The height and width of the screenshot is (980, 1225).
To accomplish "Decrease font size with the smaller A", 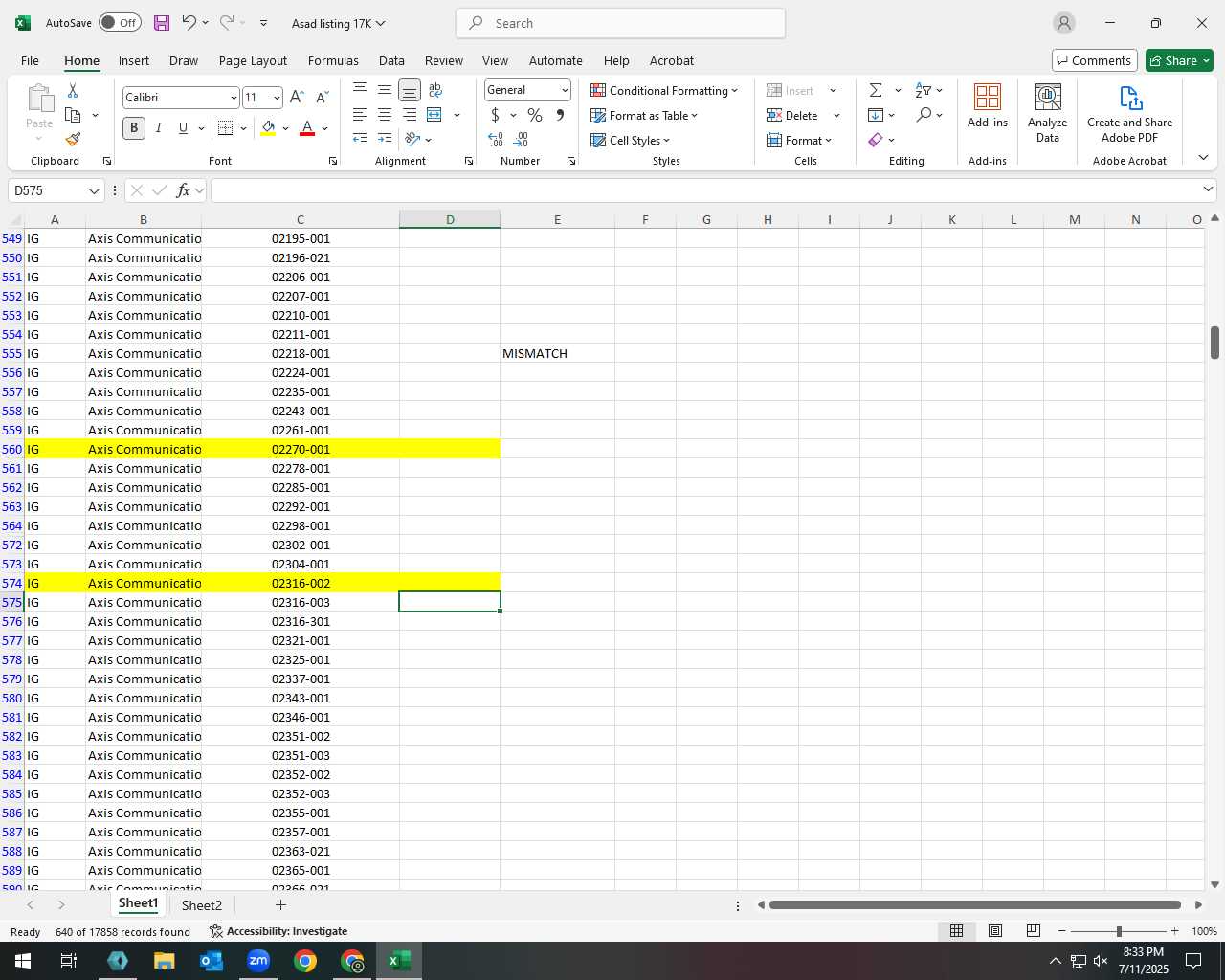I will pos(322,98).
